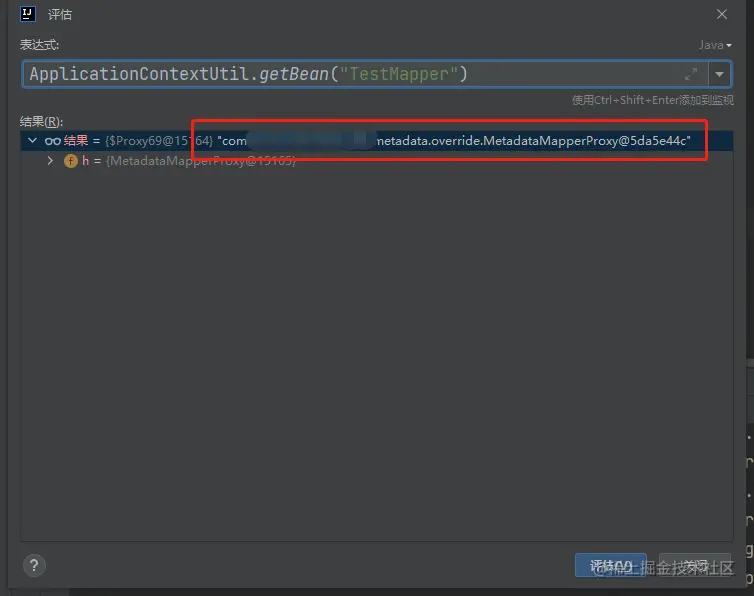This screenshot has width=754, height=596.
Task: Select the h = MetadataMapperProxy row
Action: pos(377,161)
